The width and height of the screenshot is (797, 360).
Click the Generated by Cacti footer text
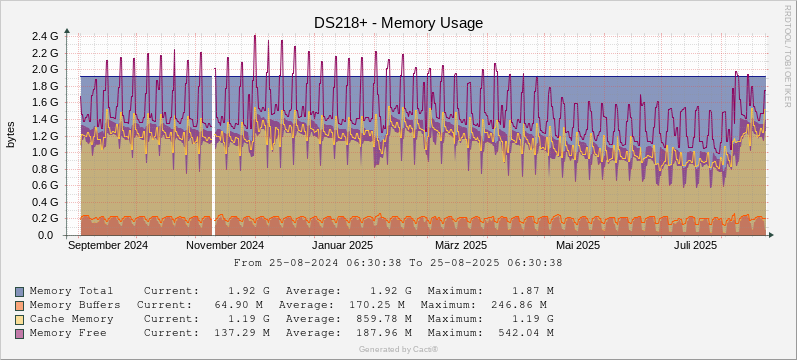click(x=398, y=349)
